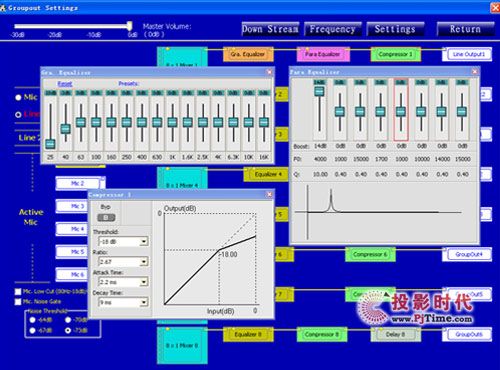Open the Delay 8 block
Viewport: 500px width, 370px height.
tap(395, 334)
